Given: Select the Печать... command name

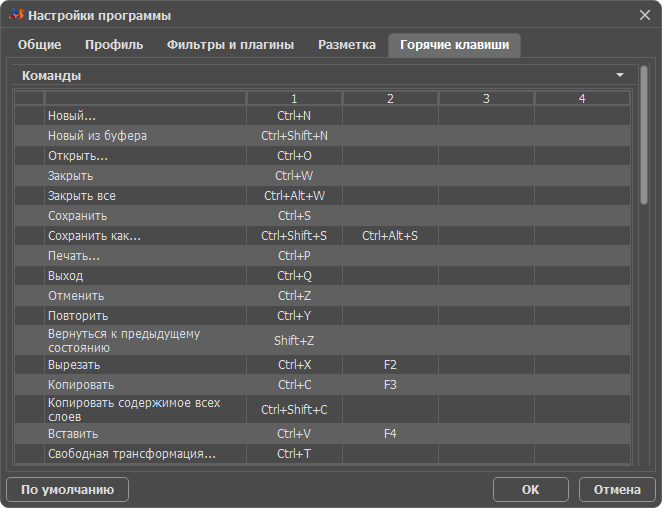Looking at the screenshot, I should coord(145,255).
